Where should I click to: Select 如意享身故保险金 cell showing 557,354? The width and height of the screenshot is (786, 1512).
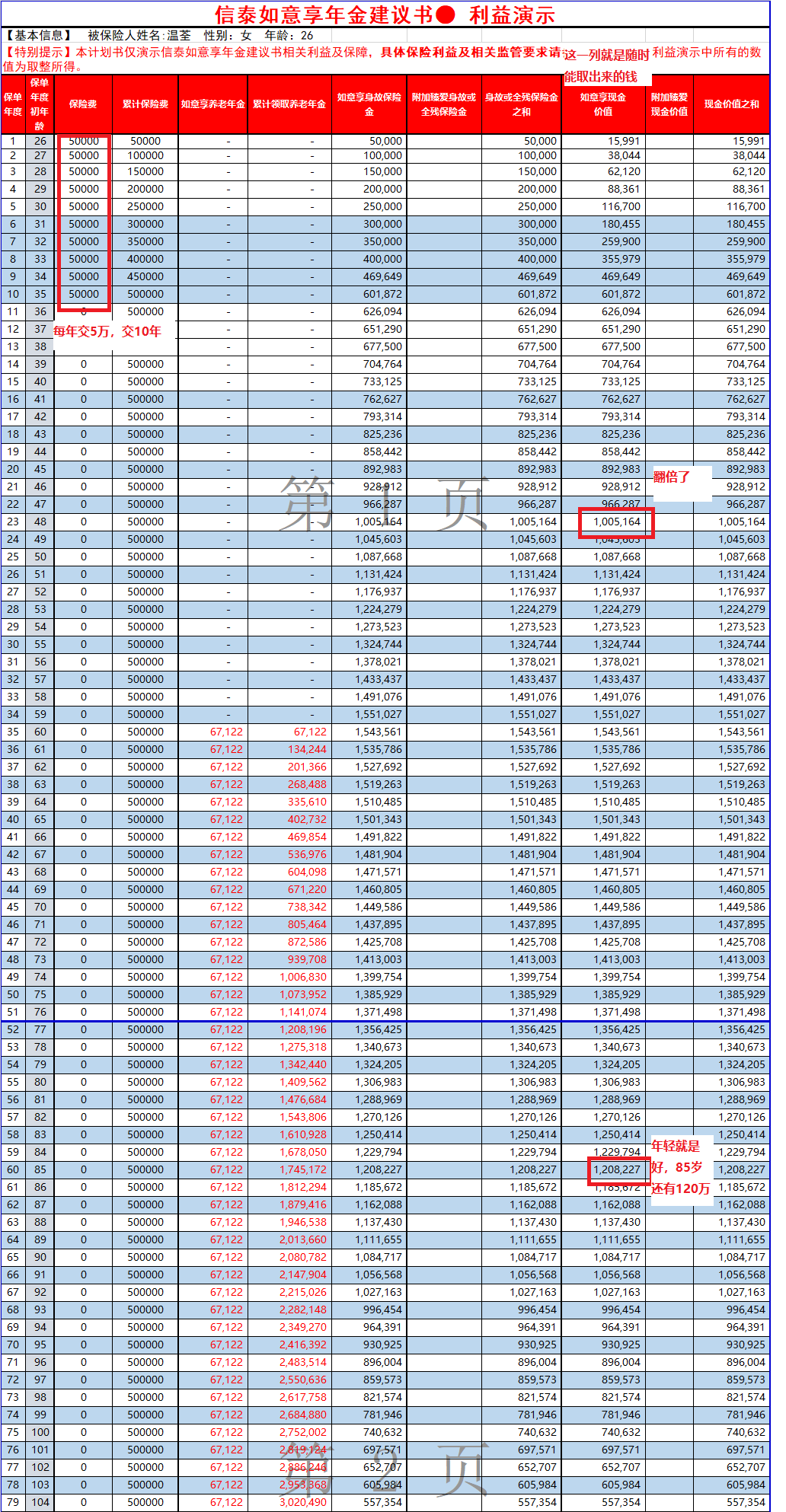[369, 1502]
